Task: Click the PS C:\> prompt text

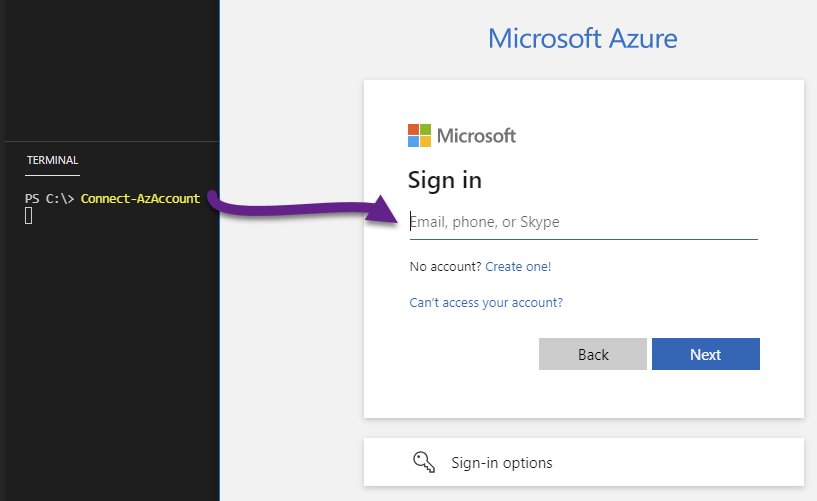Action: click(x=49, y=198)
